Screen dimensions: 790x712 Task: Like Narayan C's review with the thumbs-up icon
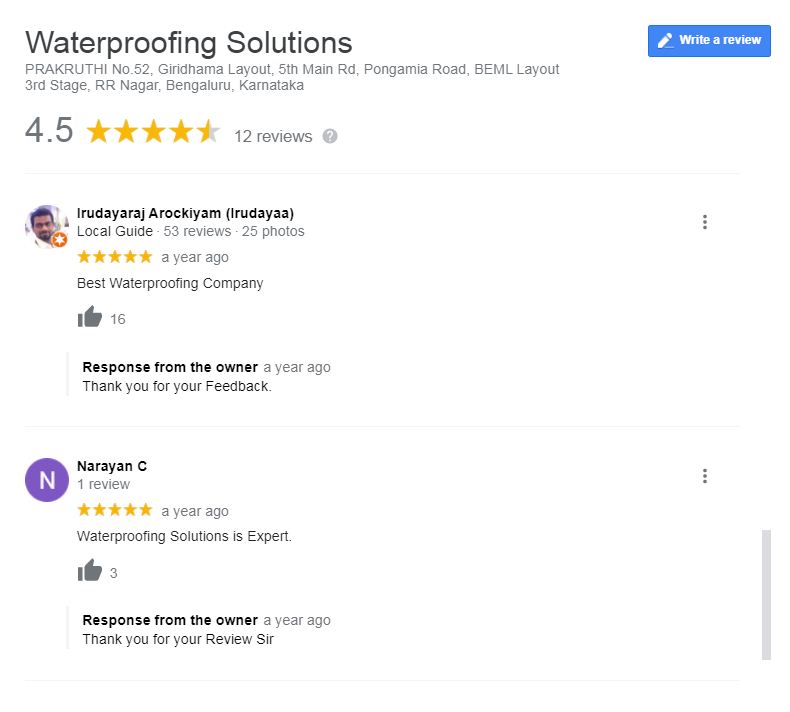pyautogui.click(x=90, y=571)
